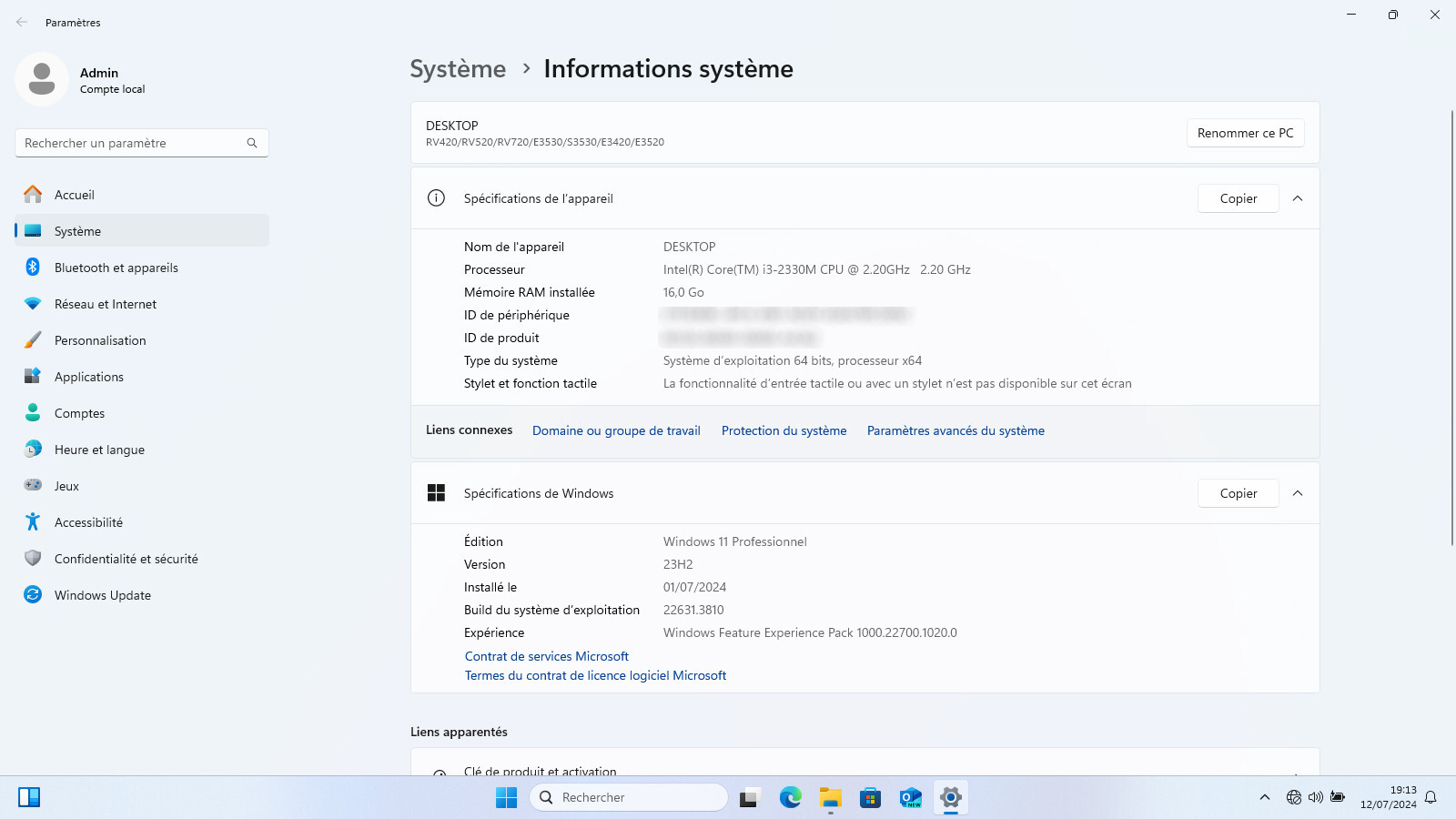Open network icon in system tray
Viewport: 1456px width, 819px height.
(1293, 797)
